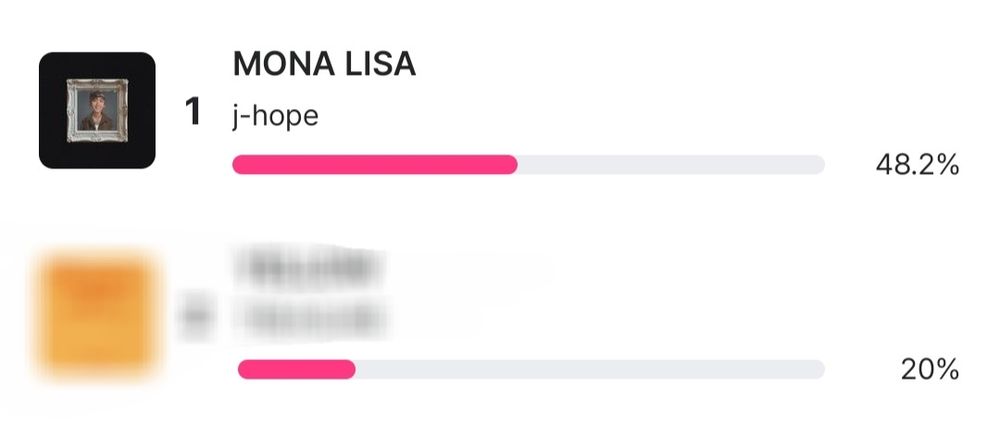Click the MONA LISA song title
The width and height of the screenshot is (1000, 423).
(x=324, y=64)
